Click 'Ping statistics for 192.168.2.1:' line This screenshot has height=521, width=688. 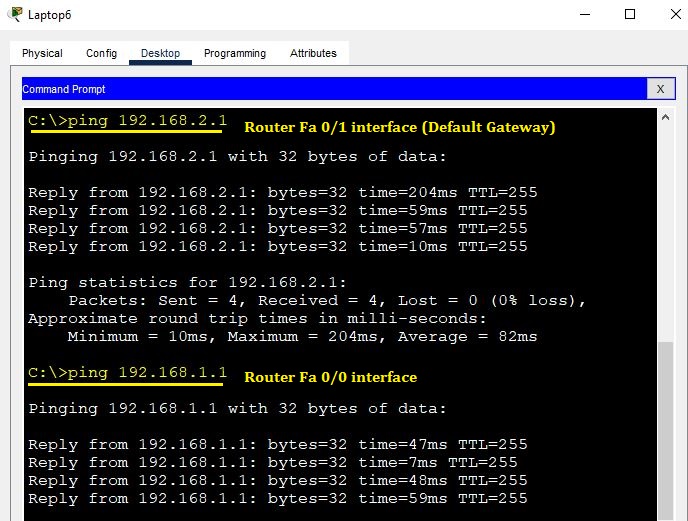(x=187, y=282)
